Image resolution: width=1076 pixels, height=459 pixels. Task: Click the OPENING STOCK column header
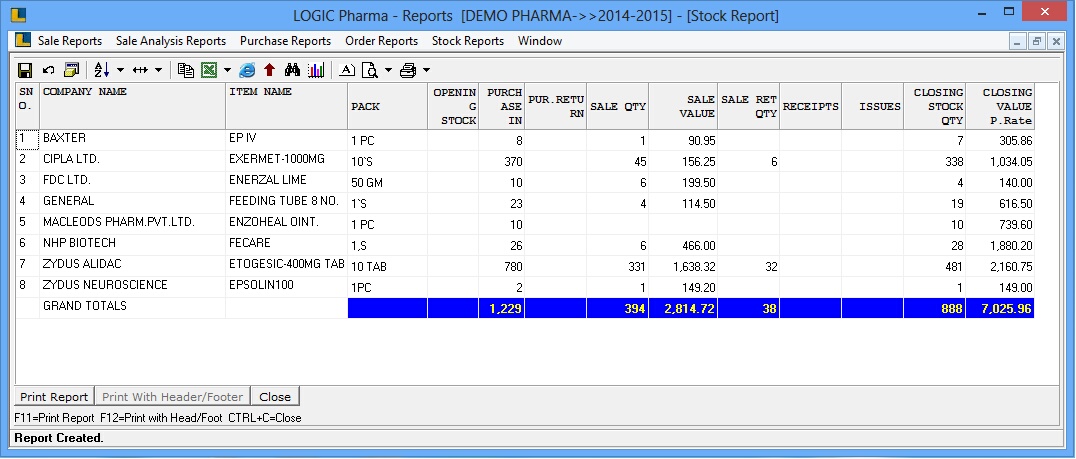click(453, 106)
